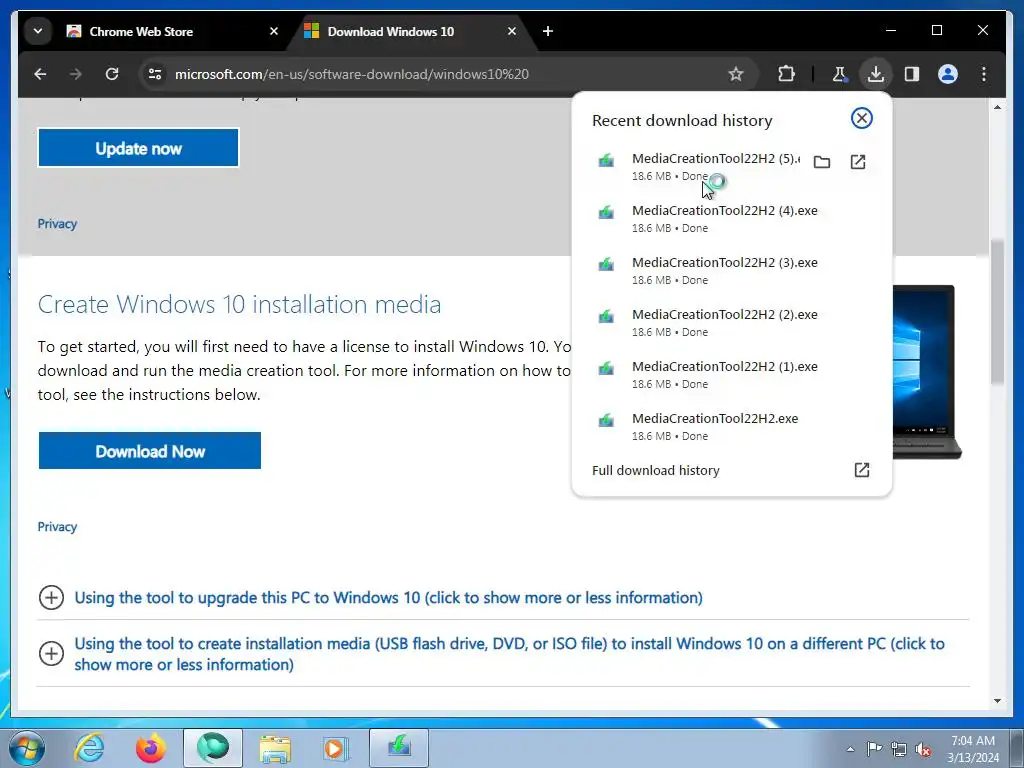Open taskbar clock showing 7:04 AM

pyautogui.click(x=973, y=748)
